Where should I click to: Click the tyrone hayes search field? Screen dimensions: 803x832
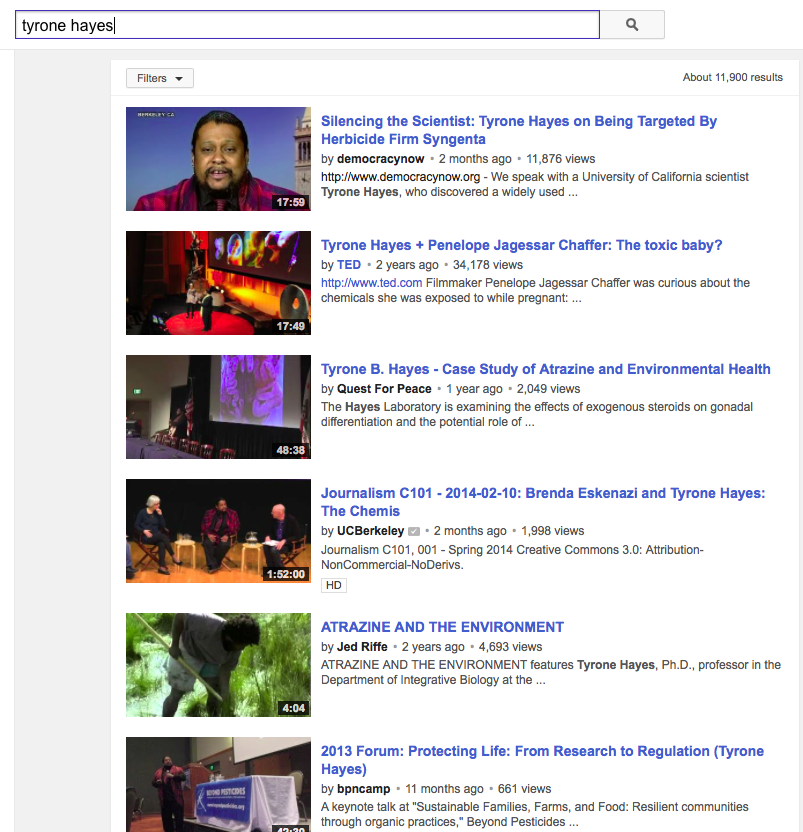pyautogui.click(x=306, y=25)
